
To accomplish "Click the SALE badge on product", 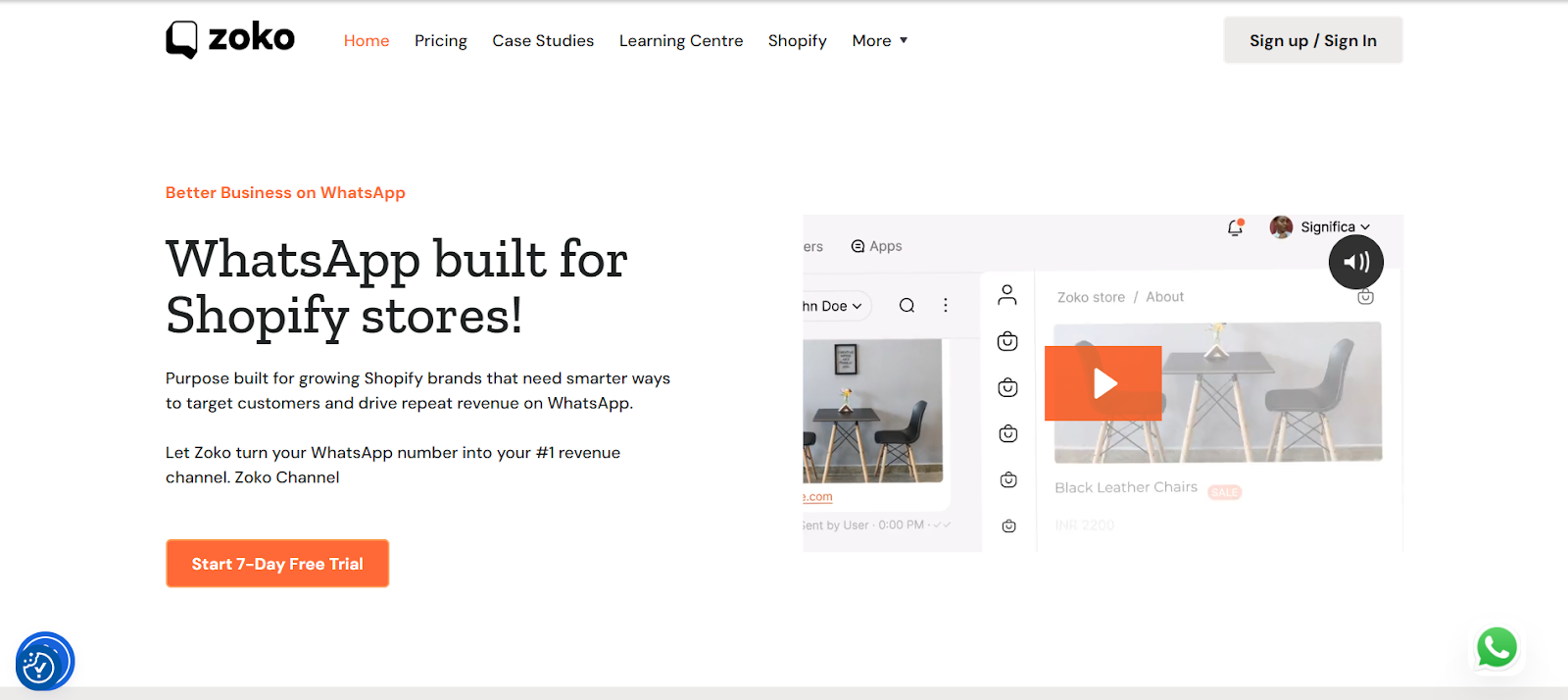I will tap(1224, 492).
